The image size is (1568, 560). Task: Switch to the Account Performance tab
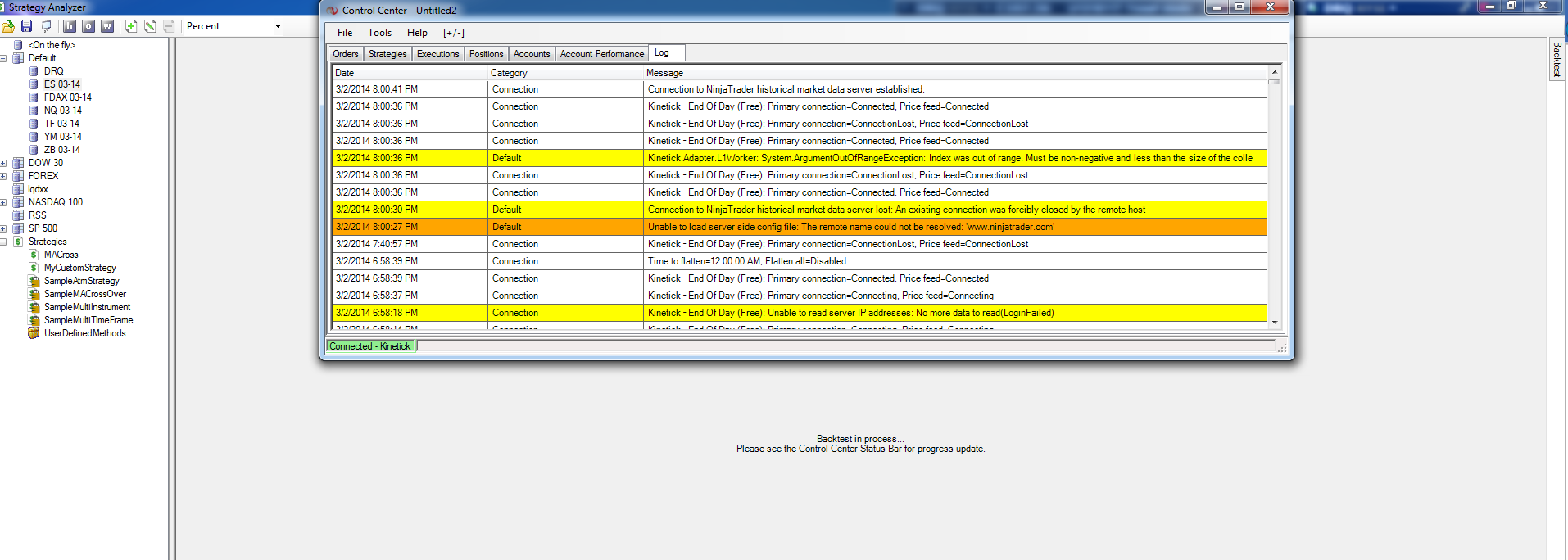click(602, 54)
